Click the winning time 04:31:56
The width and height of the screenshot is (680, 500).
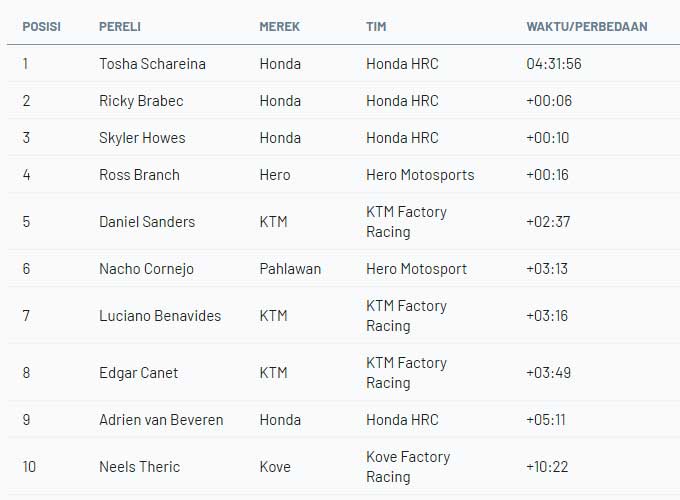click(553, 64)
